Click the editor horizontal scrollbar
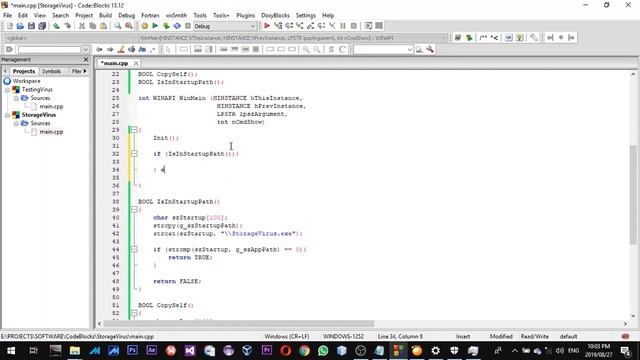This screenshot has height=360, width=640. click(239, 324)
